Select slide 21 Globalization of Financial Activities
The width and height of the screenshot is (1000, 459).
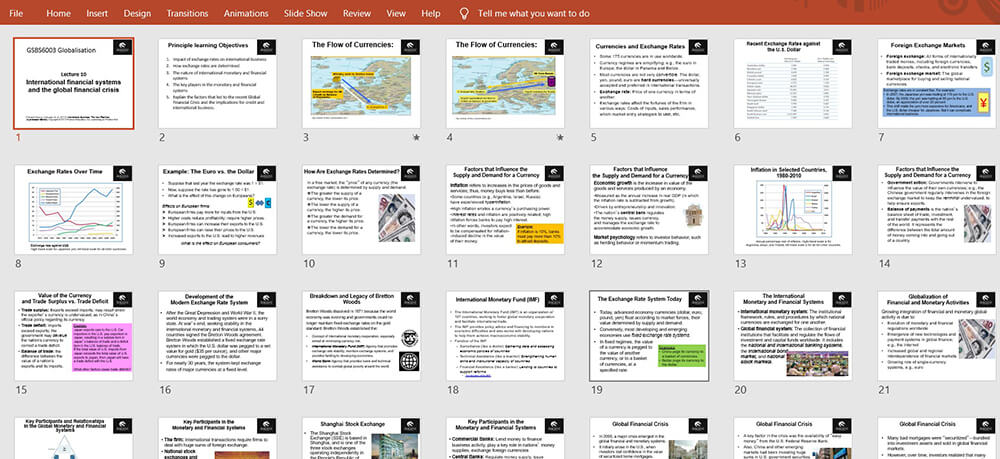coord(937,336)
